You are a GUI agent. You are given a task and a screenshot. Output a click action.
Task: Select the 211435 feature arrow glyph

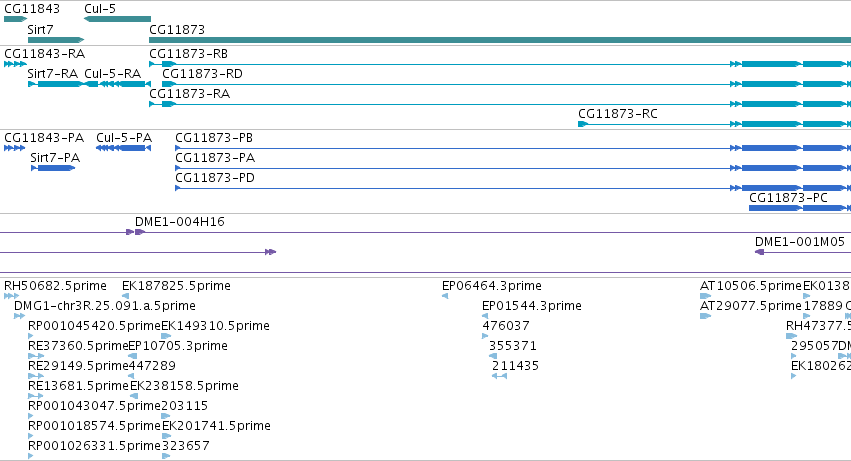pos(499,376)
